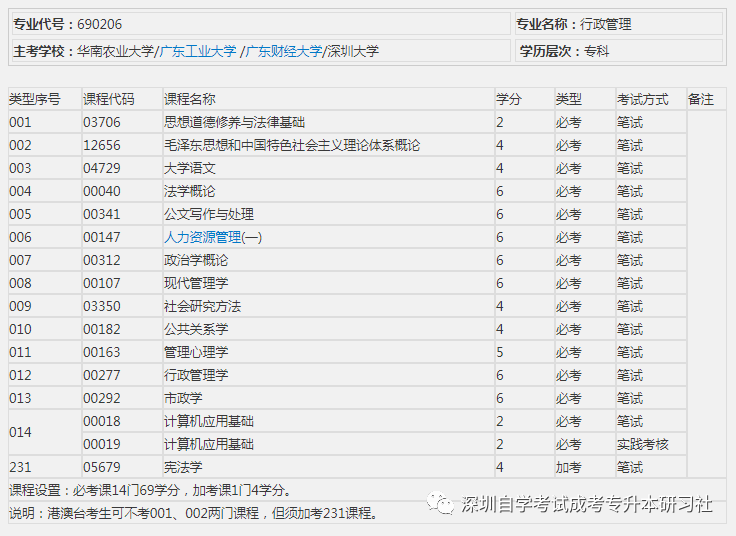The image size is (736, 536).
Task: Click 华南农业大学 in the school list
Action: pyautogui.click(x=115, y=51)
